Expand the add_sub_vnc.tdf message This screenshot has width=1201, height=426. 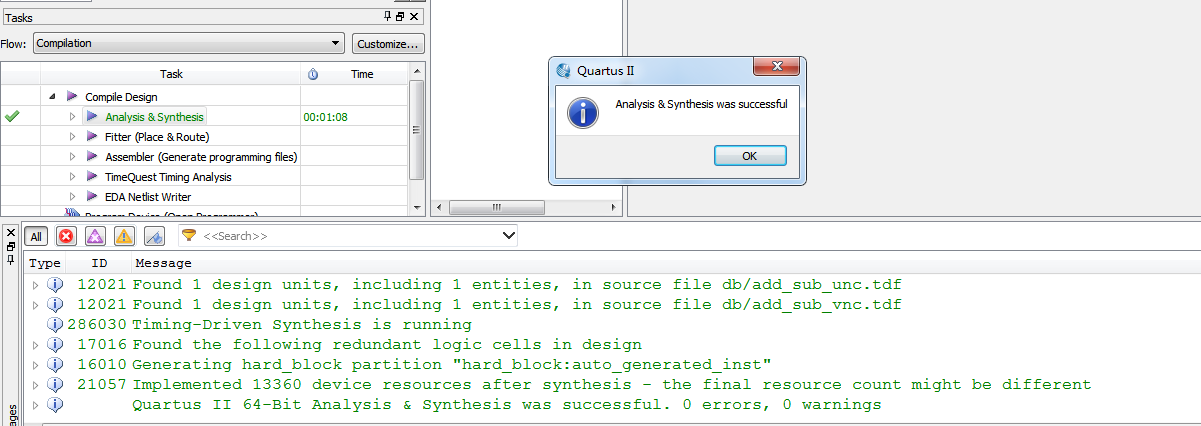[36, 305]
